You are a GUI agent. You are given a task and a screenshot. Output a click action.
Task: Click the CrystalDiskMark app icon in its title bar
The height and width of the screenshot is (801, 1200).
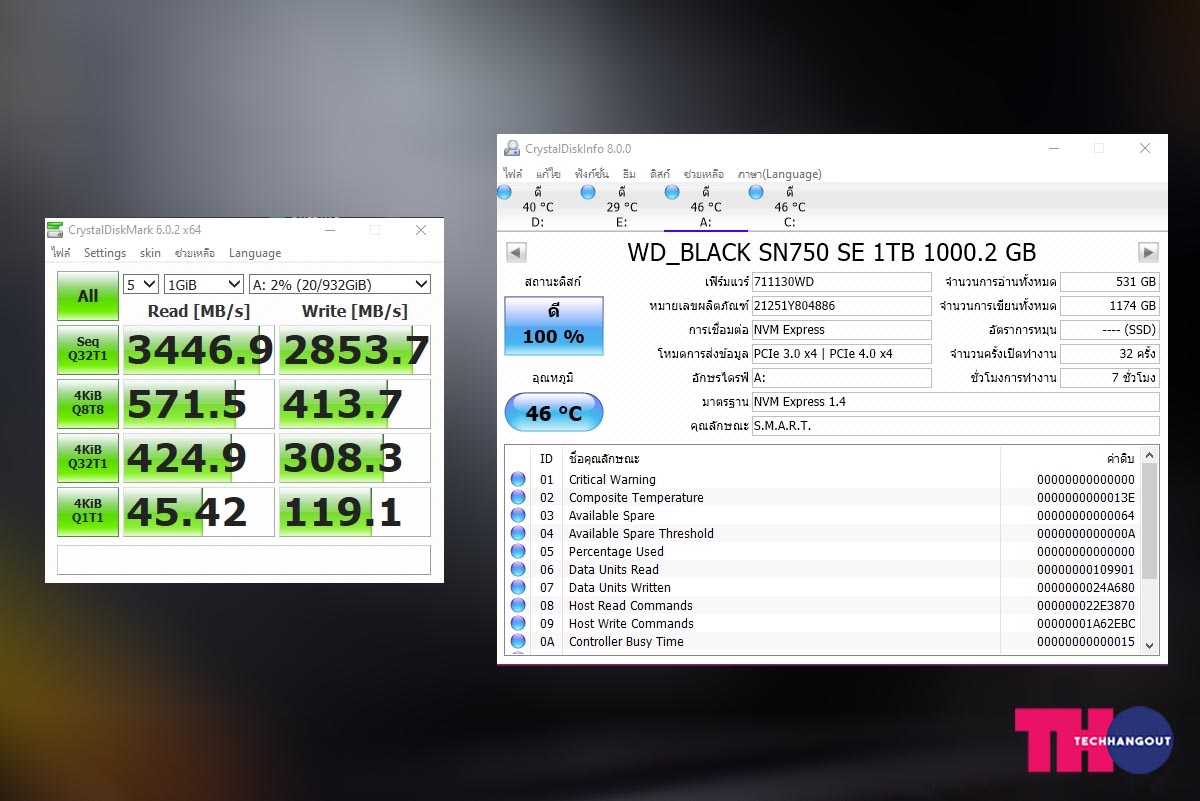coord(57,230)
